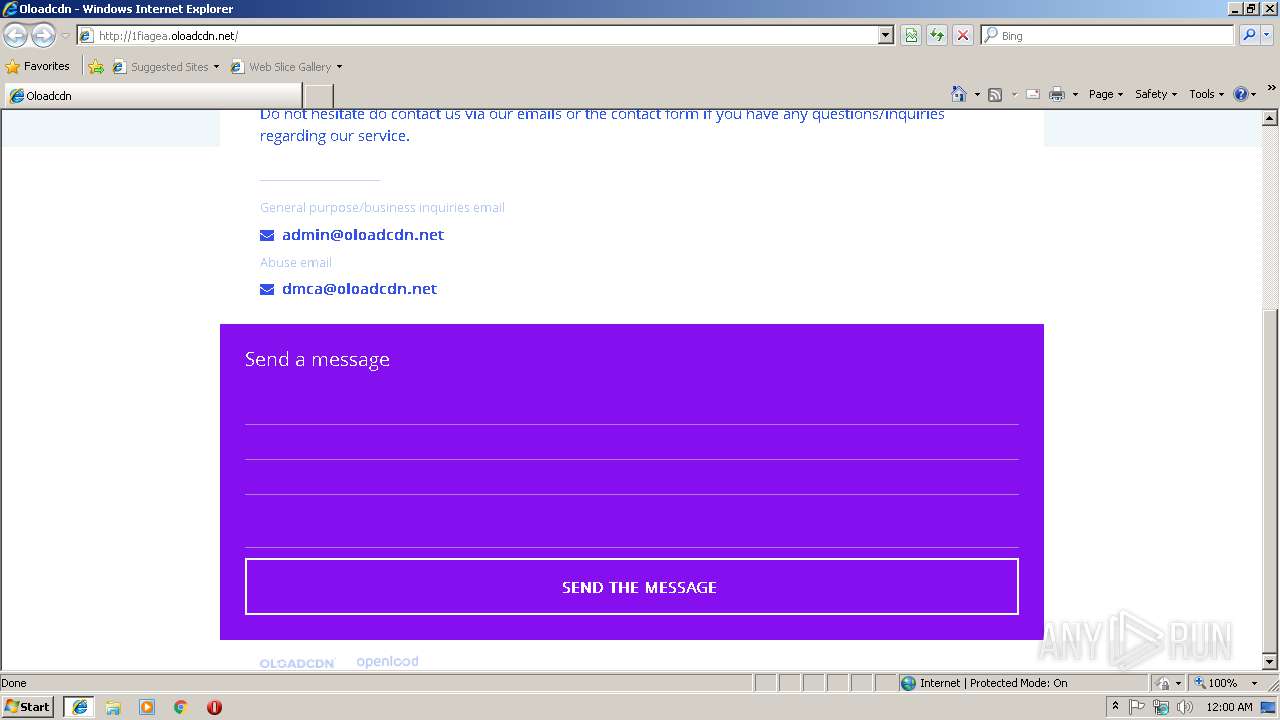Click the second message form field
The image size is (1280, 720).
click(x=632, y=443)
